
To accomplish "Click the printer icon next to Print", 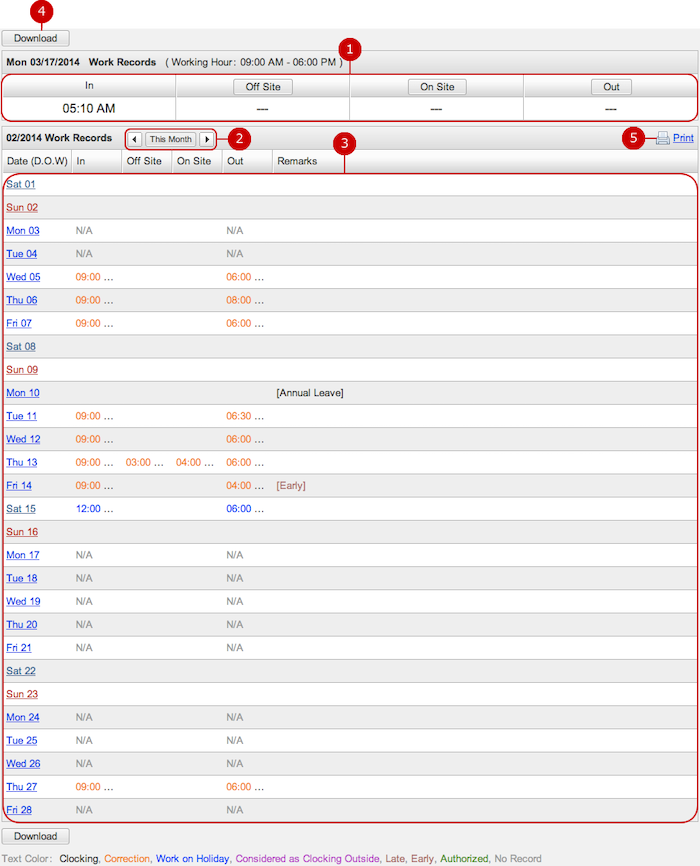I will click(x=662, y=138).
